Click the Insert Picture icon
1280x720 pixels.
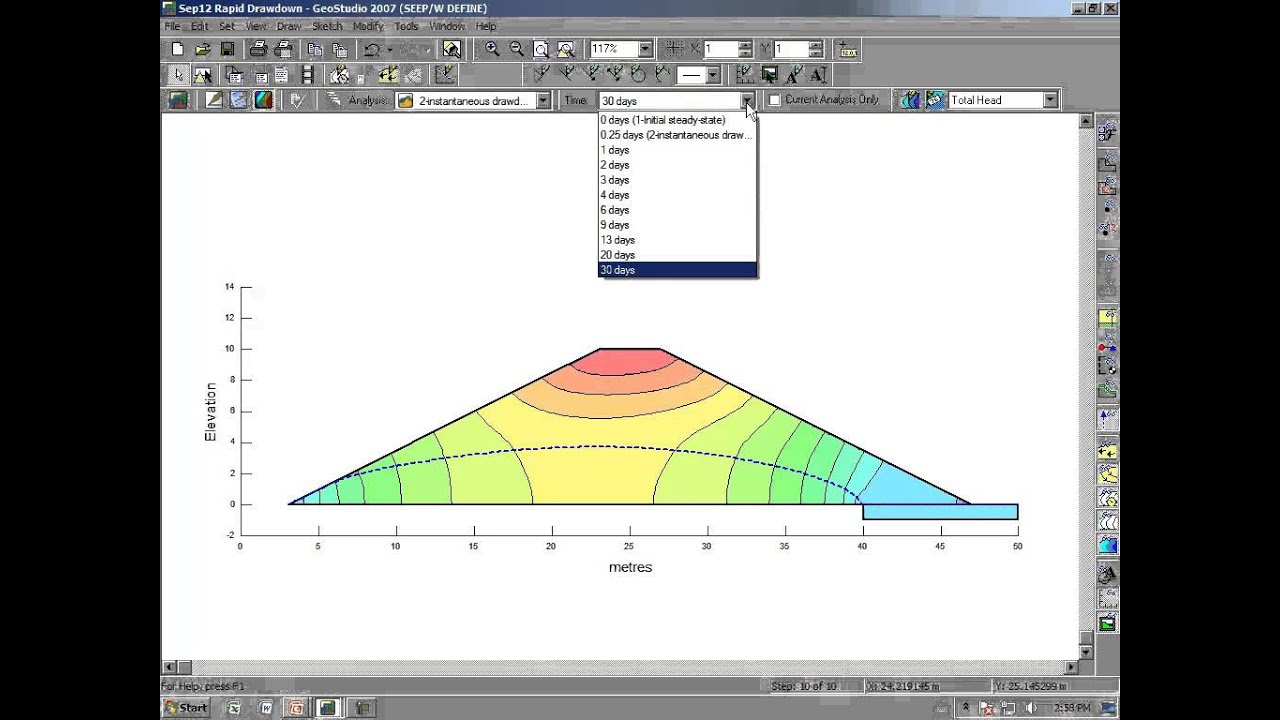(769, 75)
